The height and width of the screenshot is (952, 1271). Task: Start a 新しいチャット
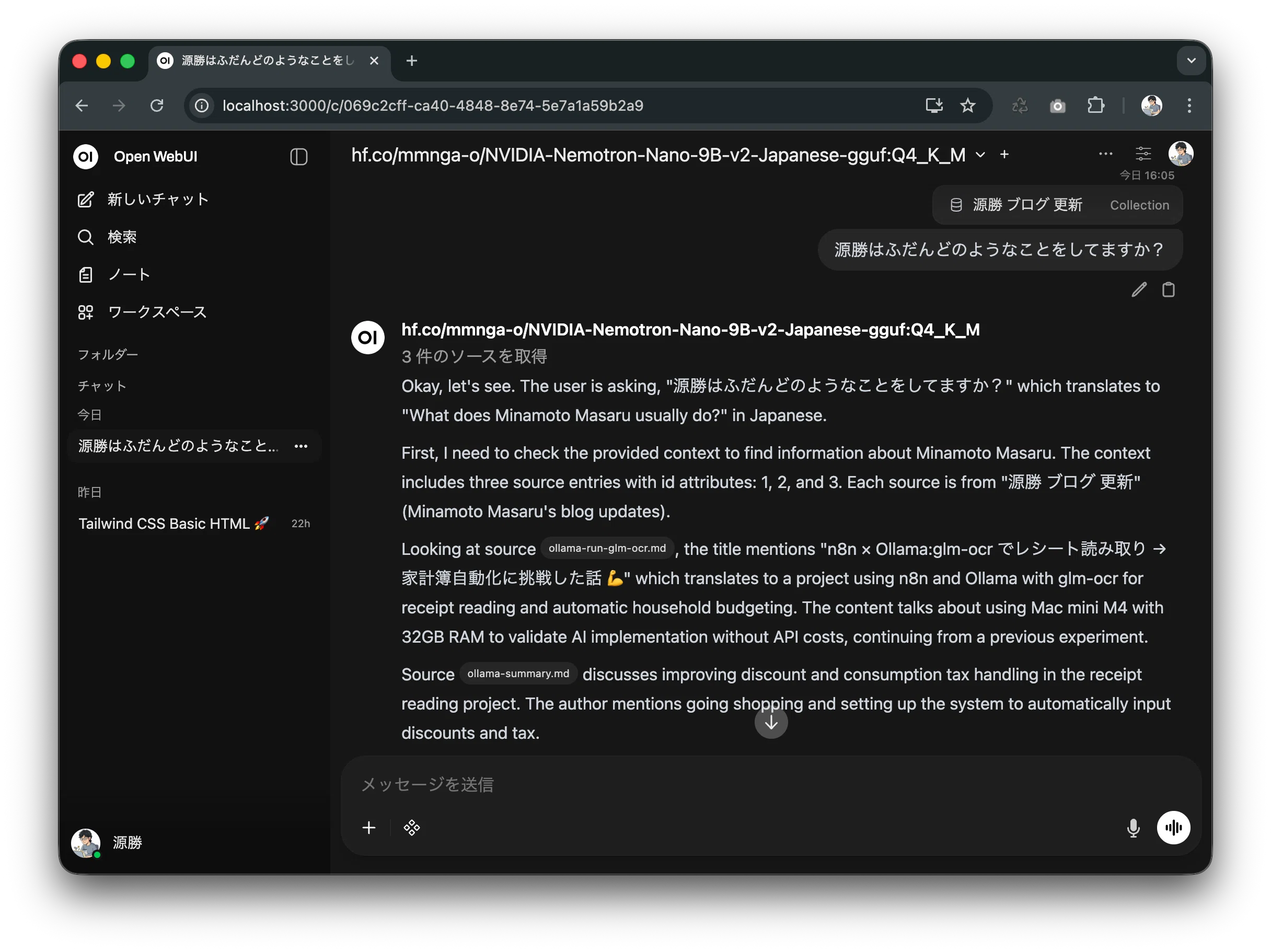143,200
